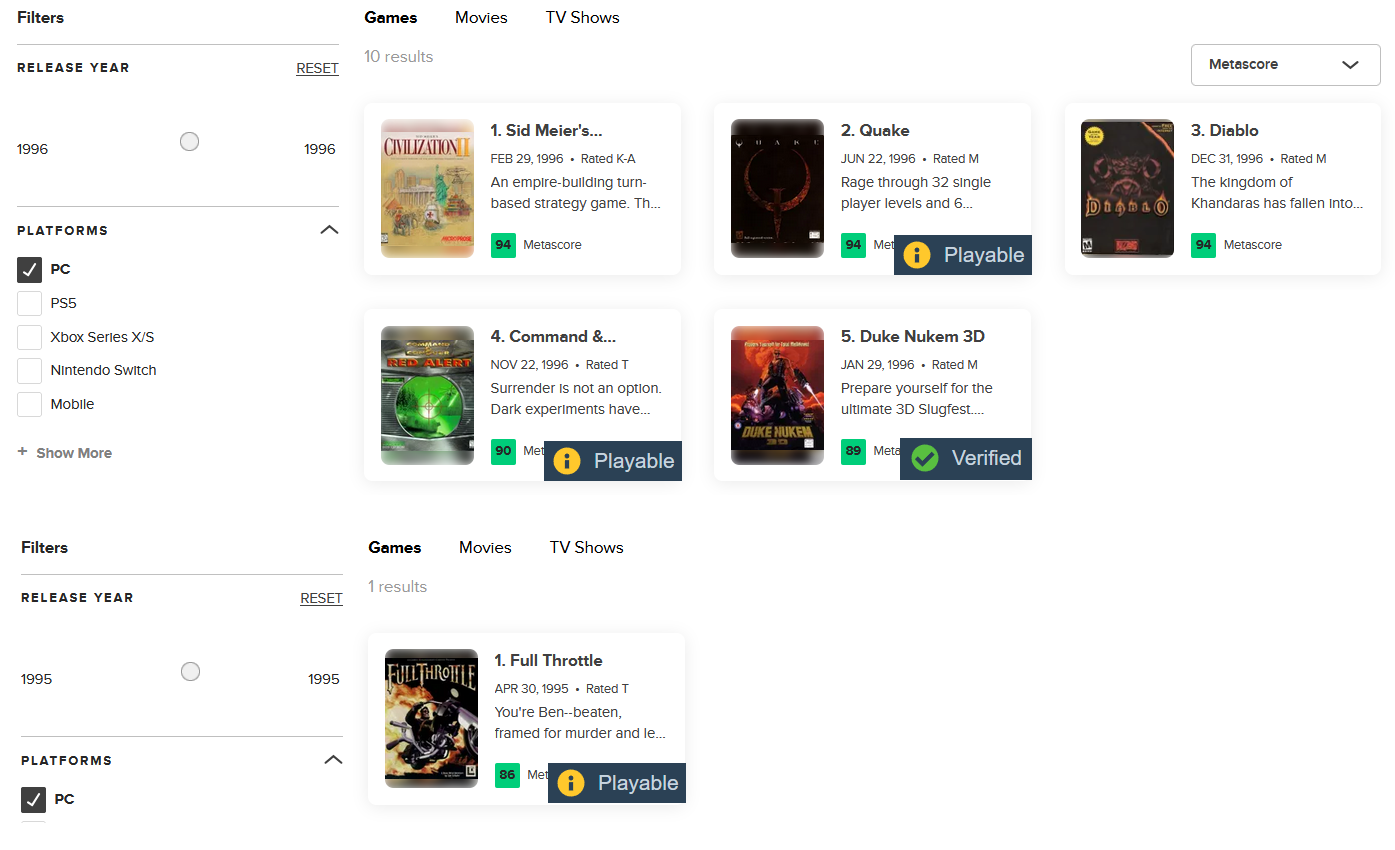Click the 1996 release year slider handle
This screenshot has height=850, width=1395.
click(x=189, y=142)
